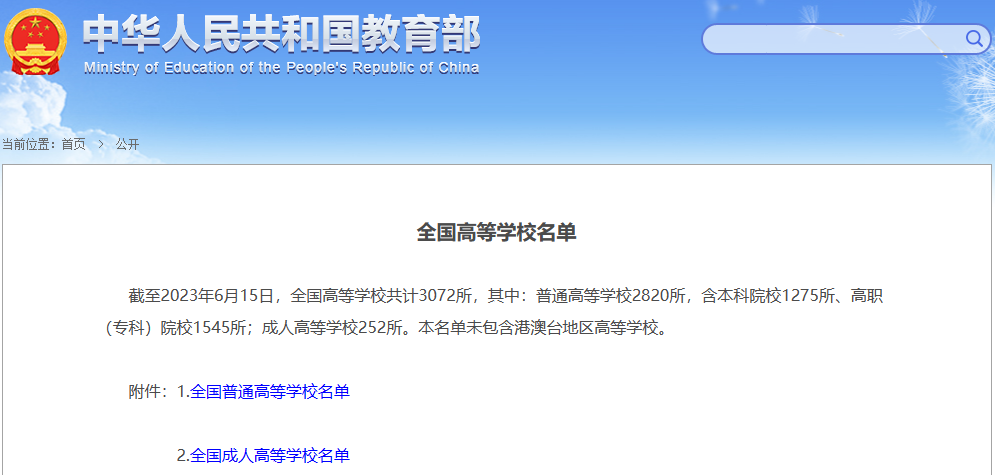Open 全国成人高等学校名单 attachment link

click(x=270, y=455)
